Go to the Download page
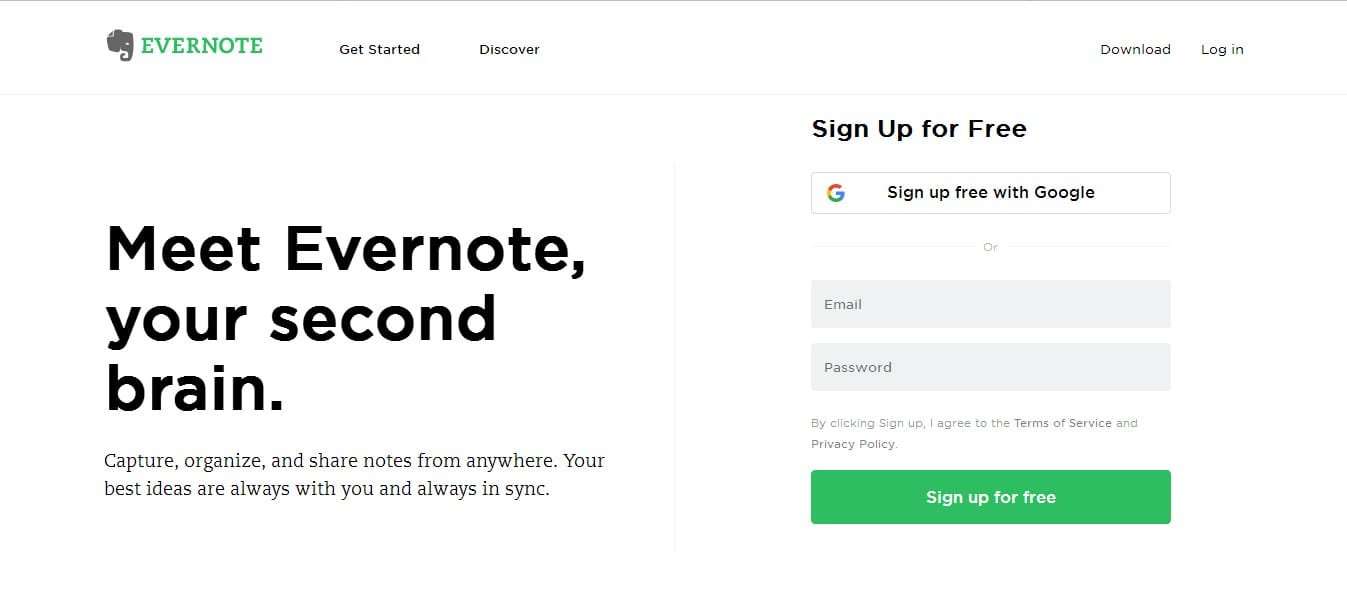The image size is (1347, 608). [1135, 49]
